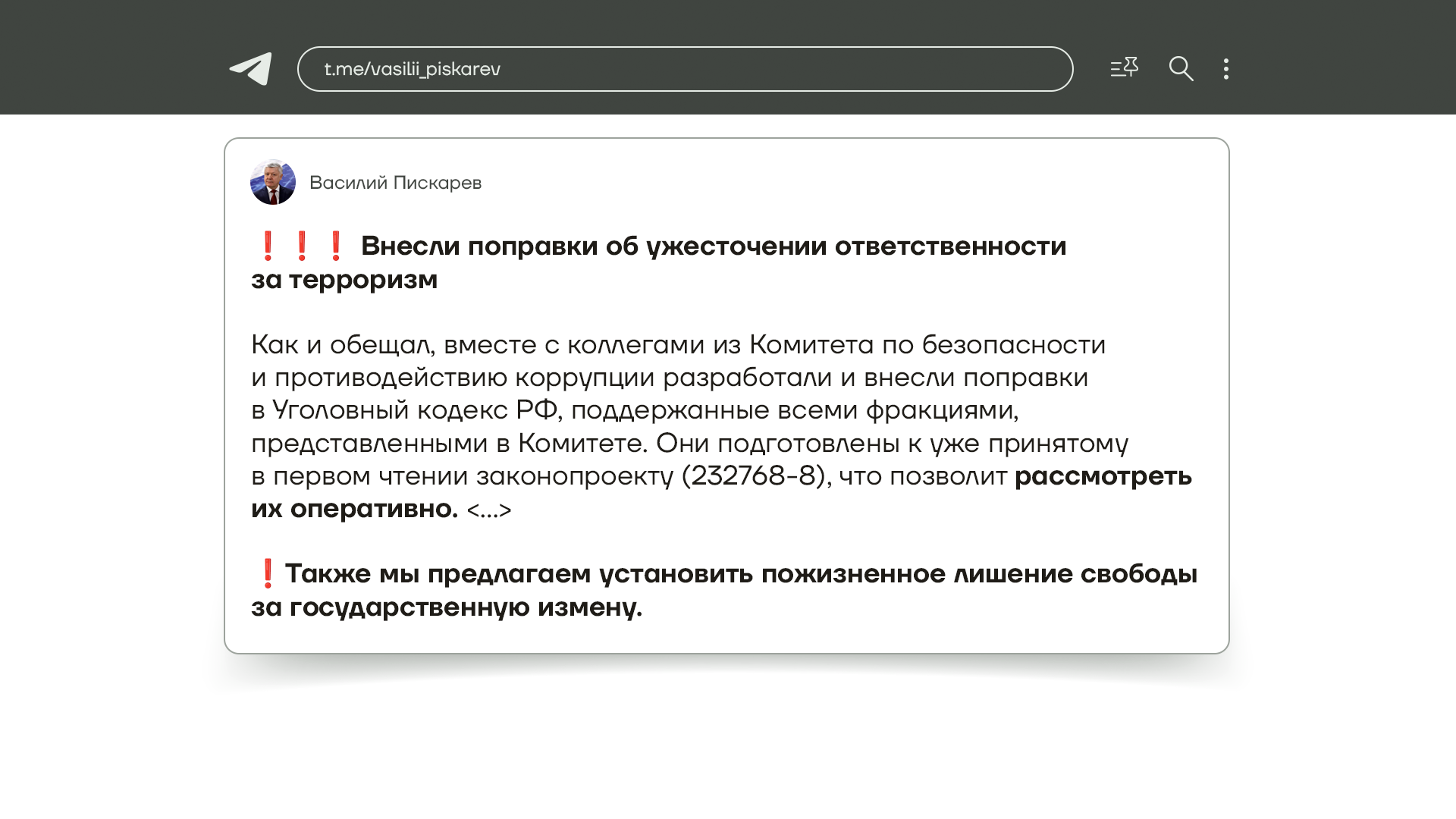Image resolution: width=1456 pixels, height=819 pixels.
Task: Click the author name Василий Пискарев
Action: tap(395, 183)
